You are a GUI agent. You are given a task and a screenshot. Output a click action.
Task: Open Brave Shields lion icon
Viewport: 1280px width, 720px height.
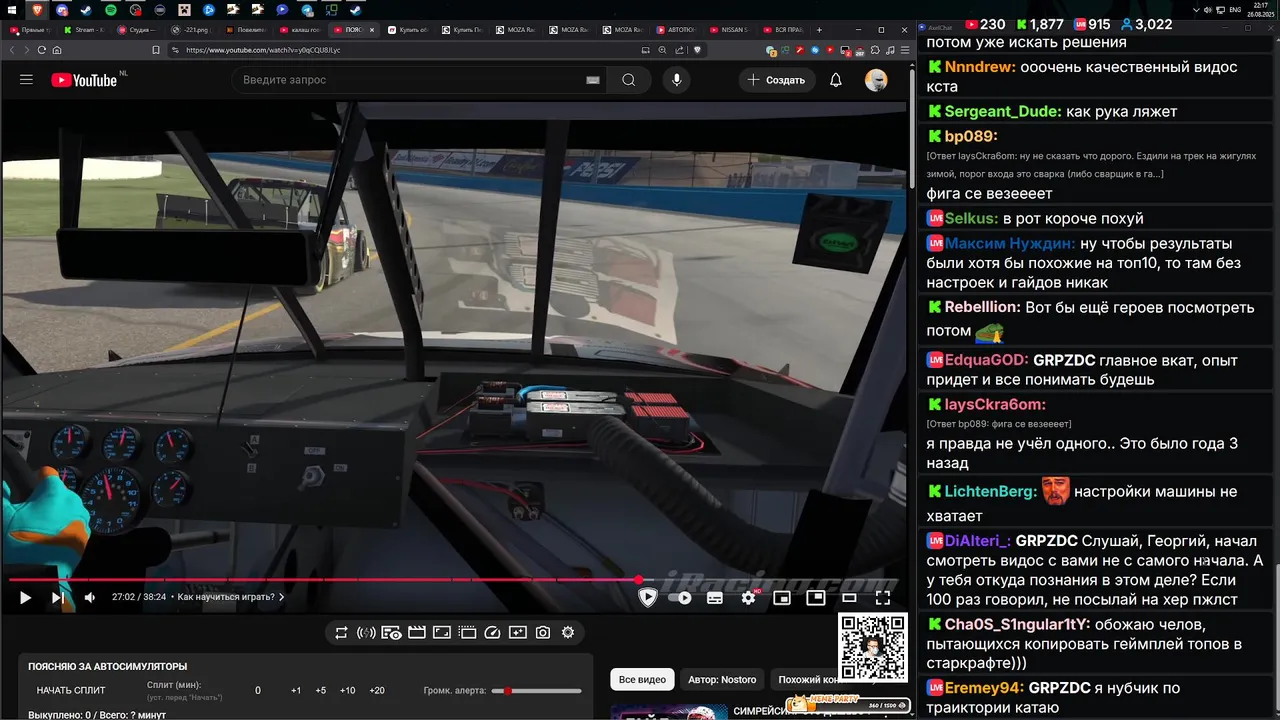pos(697,50)
